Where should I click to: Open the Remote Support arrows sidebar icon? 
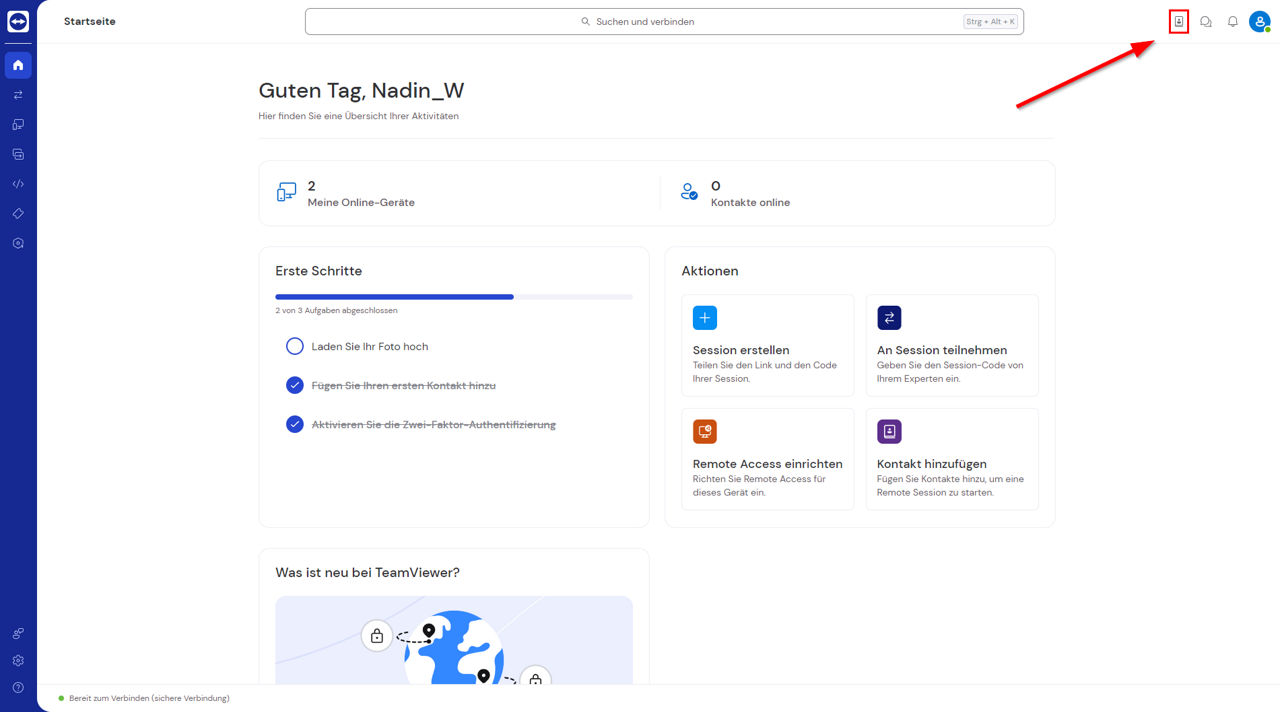[x=18, y=95]
